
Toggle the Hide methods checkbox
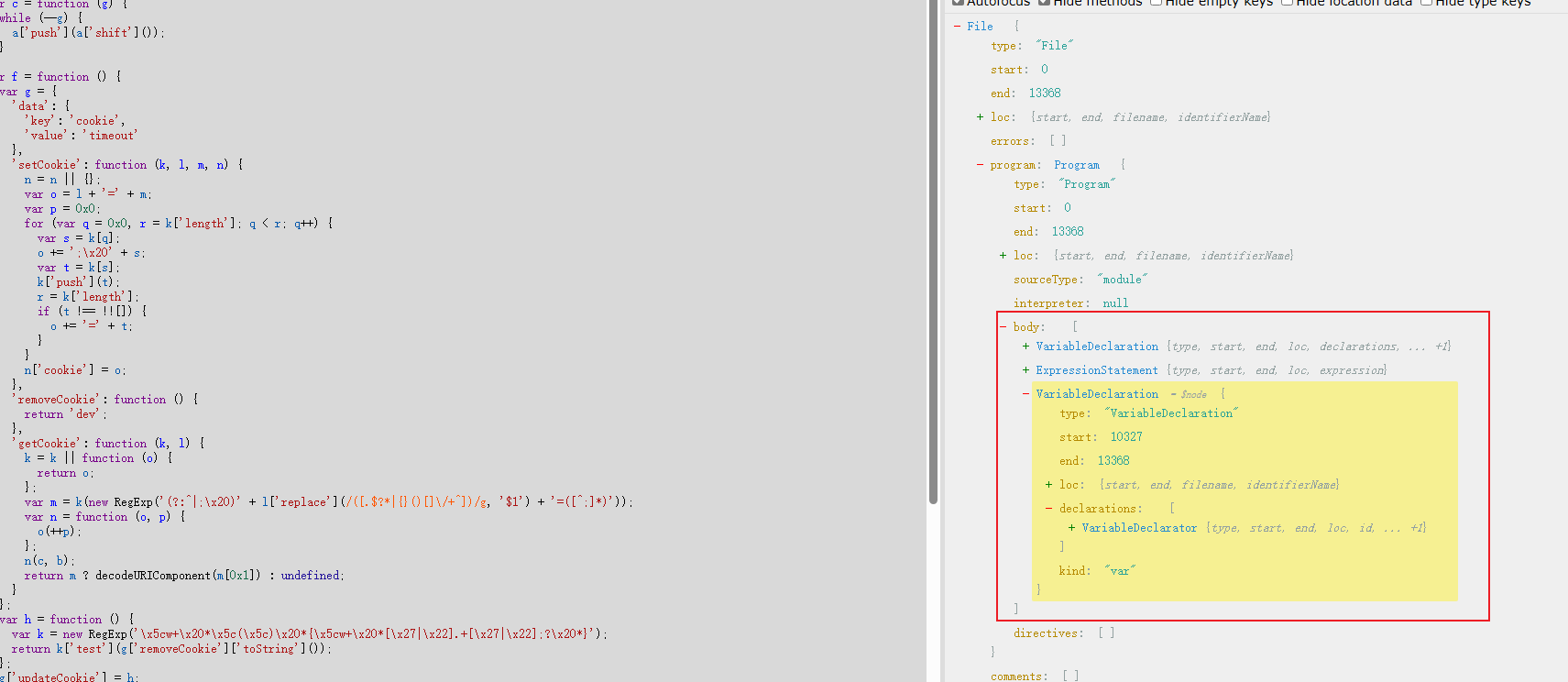tap(1044, 3)
